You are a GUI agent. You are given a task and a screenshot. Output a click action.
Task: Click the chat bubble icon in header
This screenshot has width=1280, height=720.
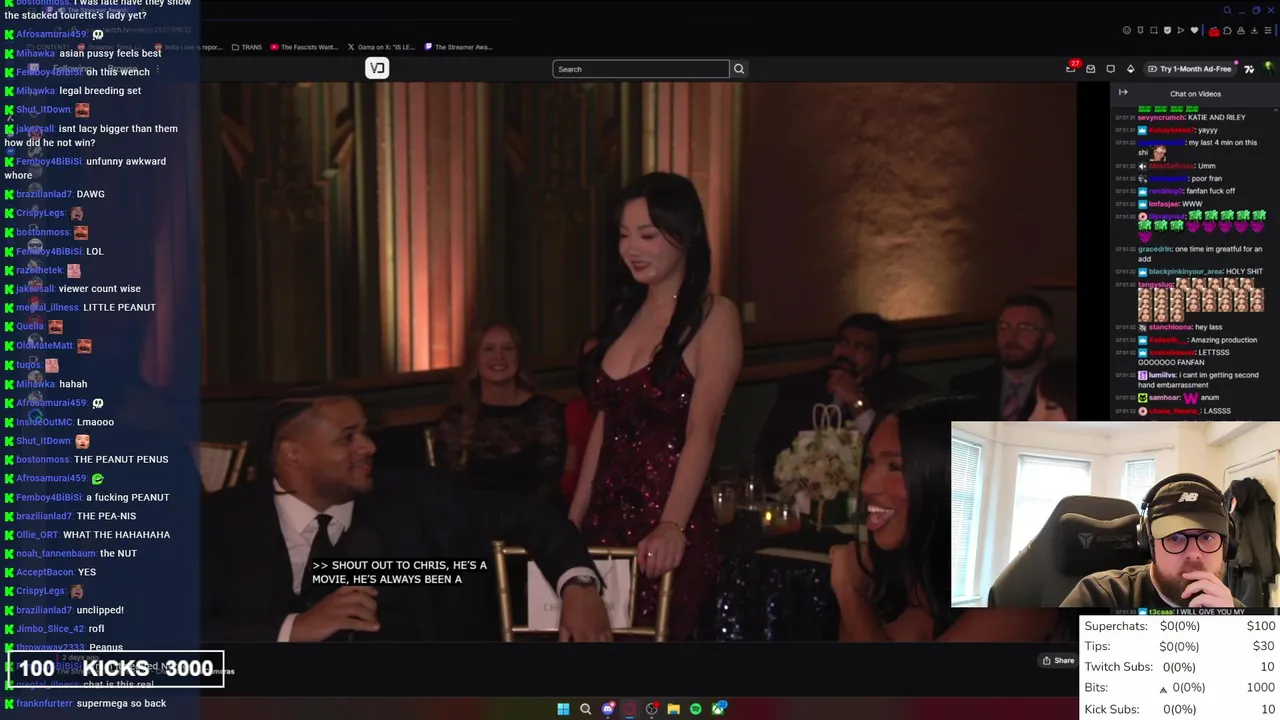(1111, 69)
